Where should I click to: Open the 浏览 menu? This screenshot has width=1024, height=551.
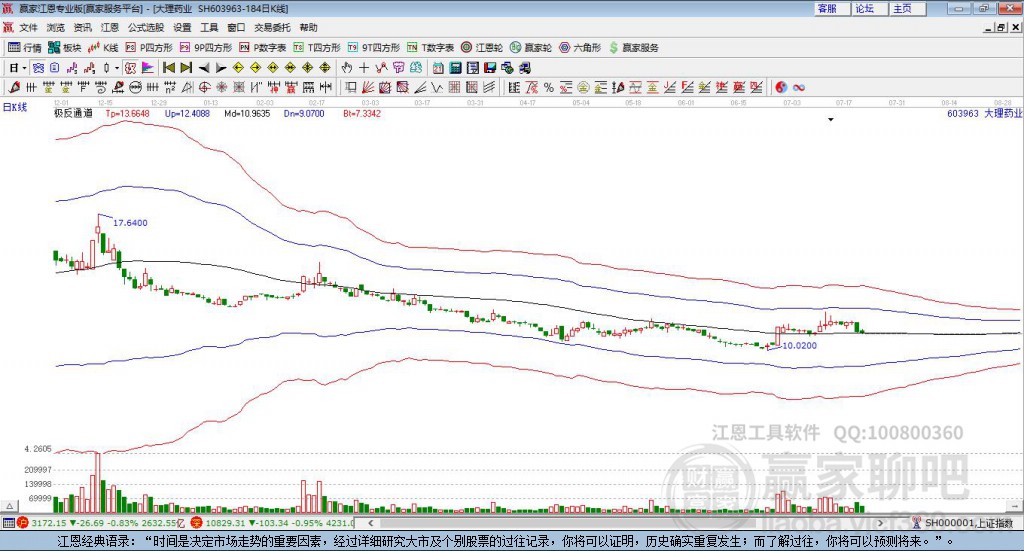coord(56,27)
